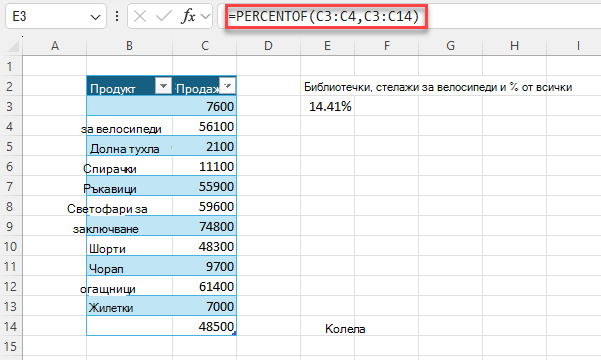Select the cell with value 9700

tap(205, 266)
